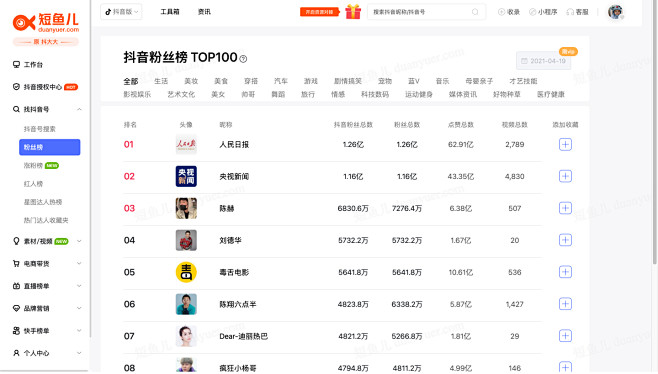Click the red promotion button beside the gift
Screen dimensions: 658x374
pyautogui.click(x=319, y=12)
